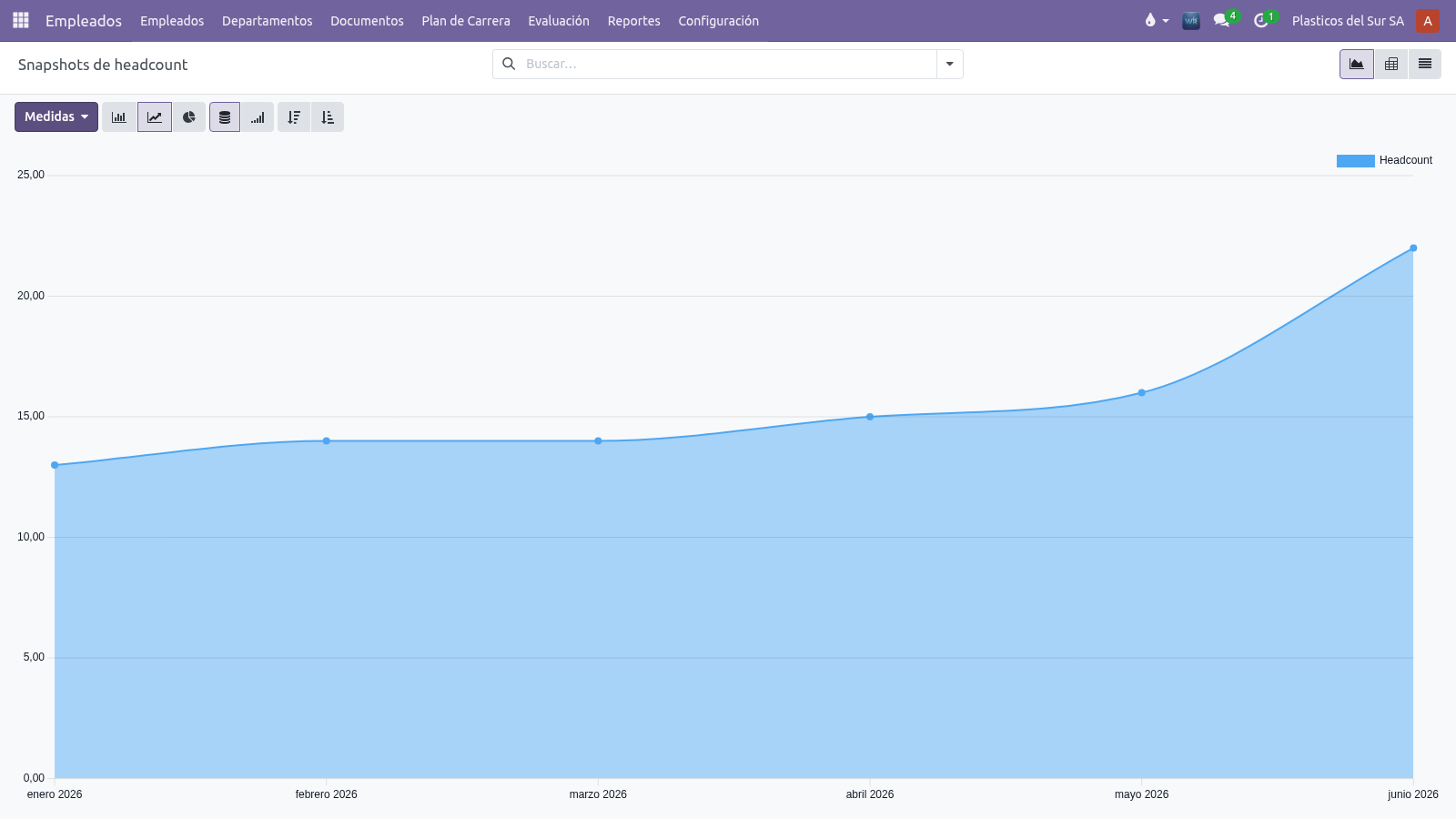
Task: Click the mayo 2026 data point
Action: 1142,393
